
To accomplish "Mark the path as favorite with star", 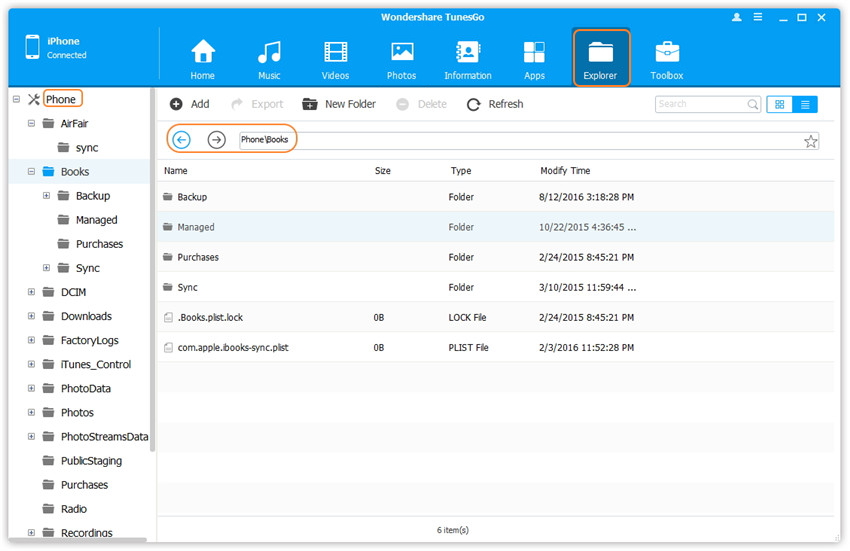I will pyautogui.click(x=810, y=142).
